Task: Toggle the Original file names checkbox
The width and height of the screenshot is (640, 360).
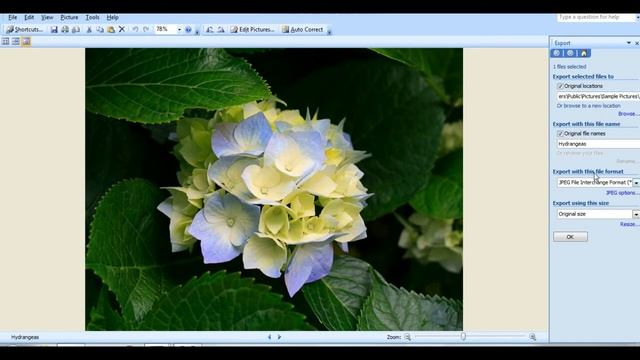Action: pos(560,133)
